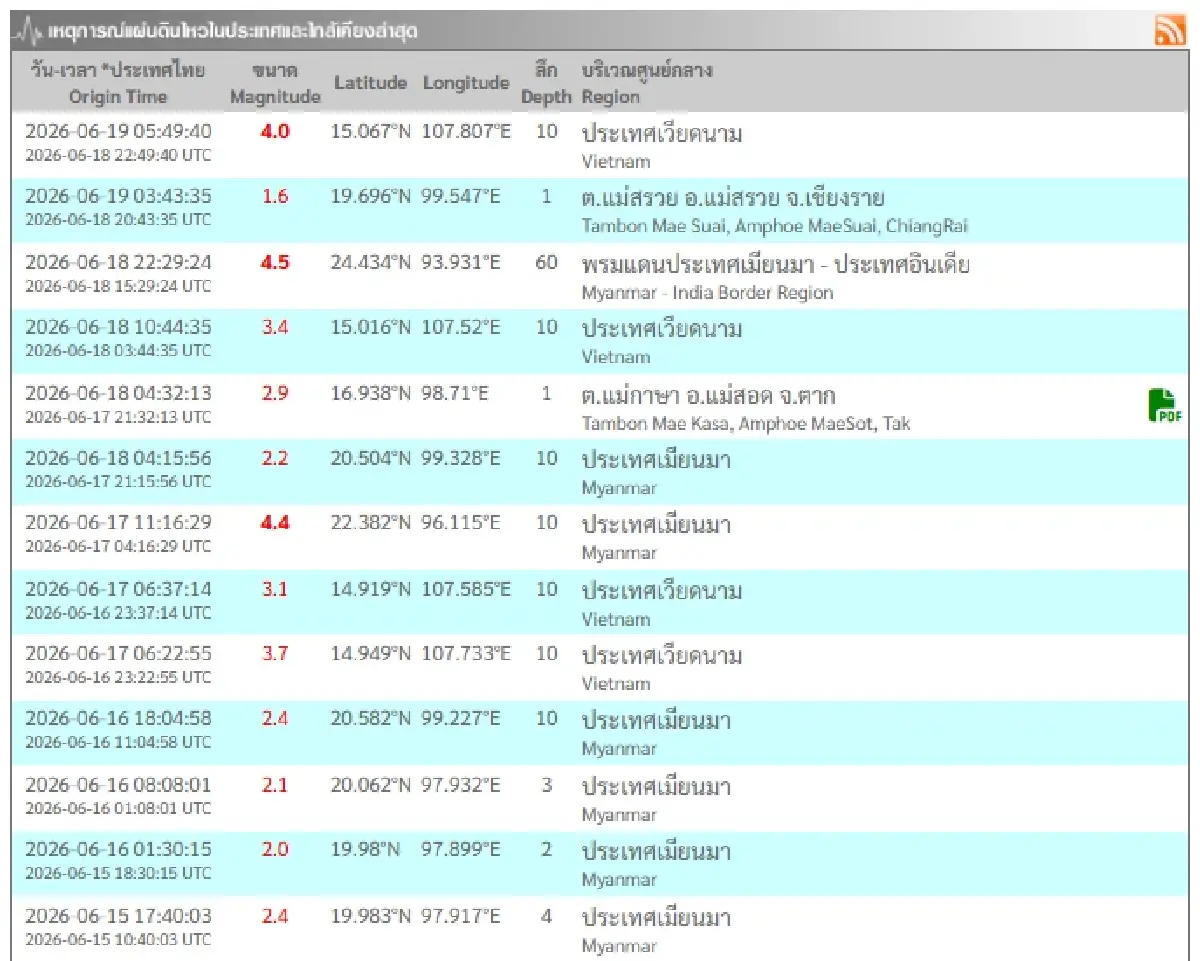The width and height of the screenshot is (1200, 961).
Task: Click the date 2026-06-16 08:08:01
Action: click(118, 786)
